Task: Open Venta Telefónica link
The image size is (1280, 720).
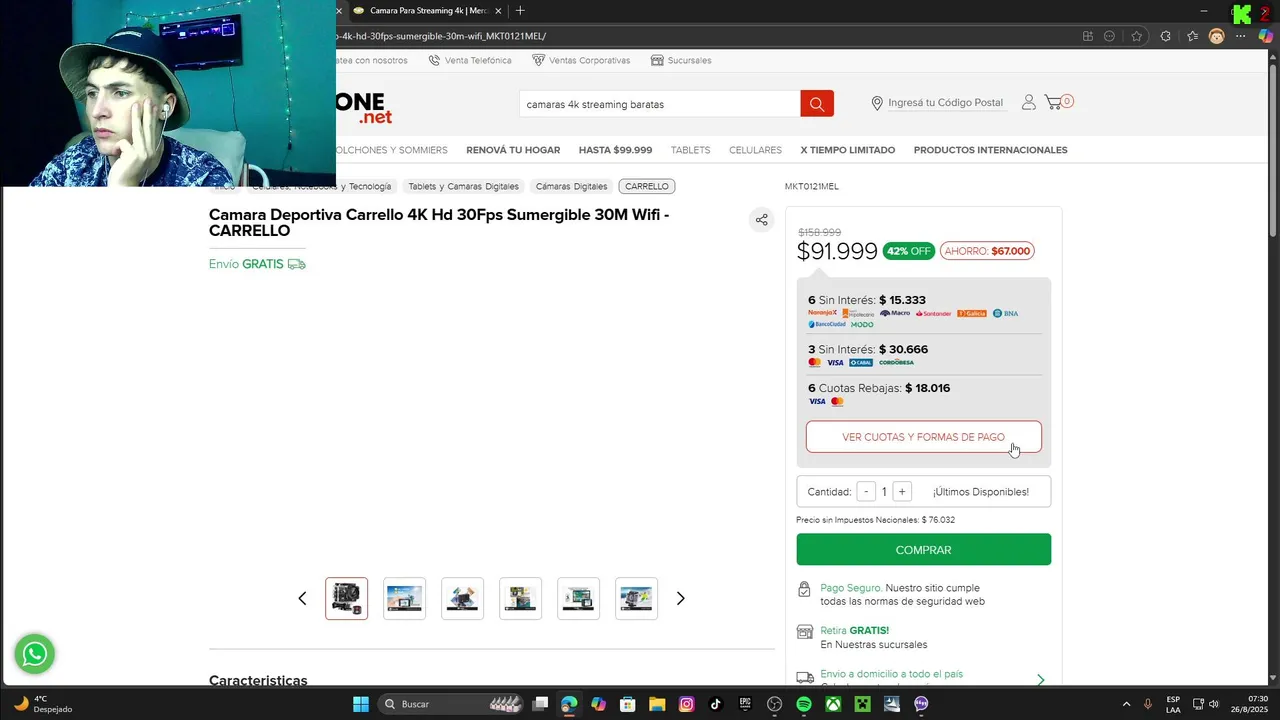Action: 470,60
